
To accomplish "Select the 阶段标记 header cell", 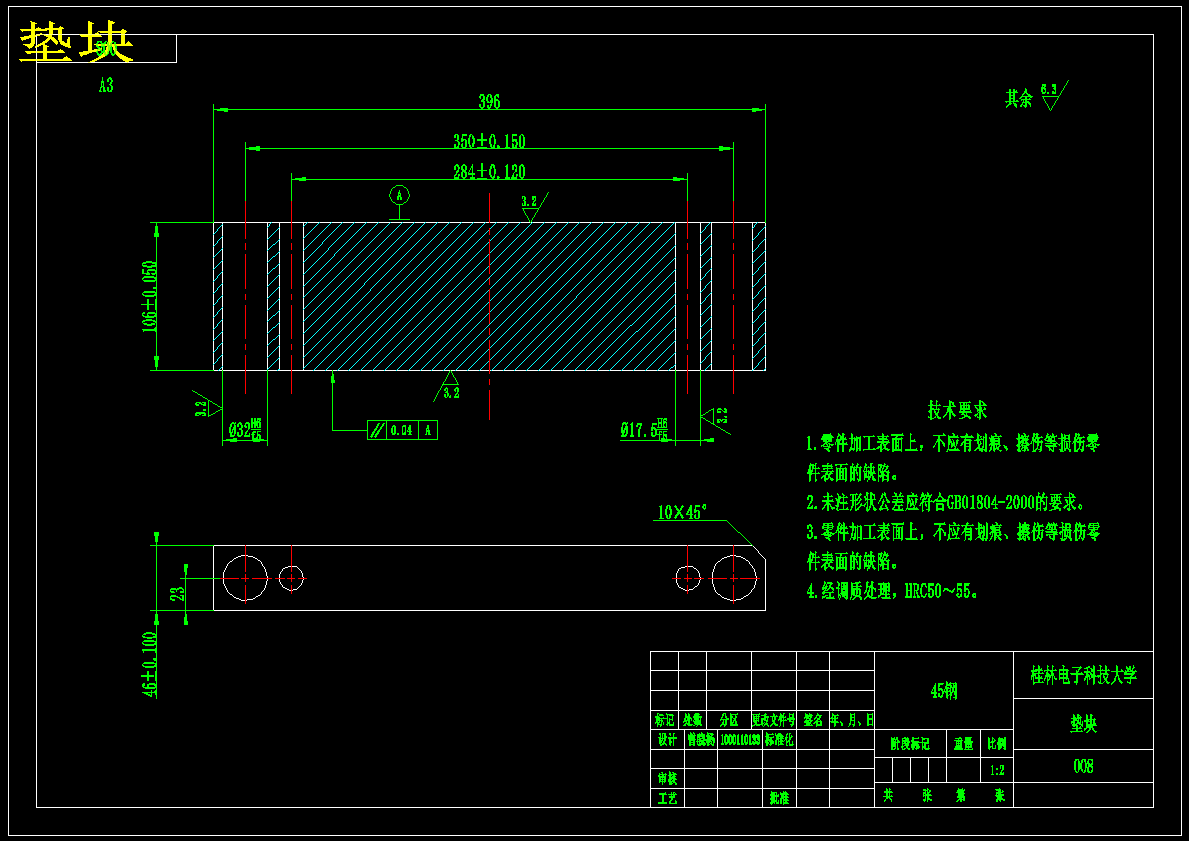I will [x=910, y=744].
